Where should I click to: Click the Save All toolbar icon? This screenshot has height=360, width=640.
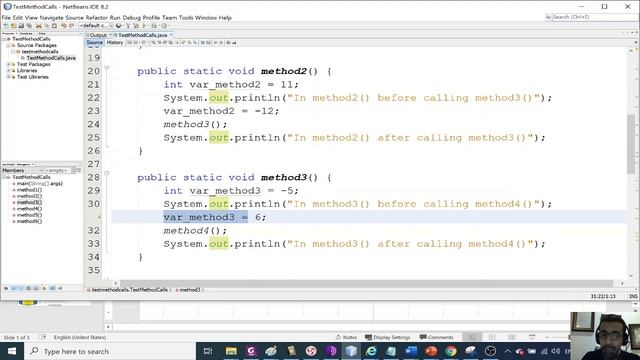click(x=29, y=26)
